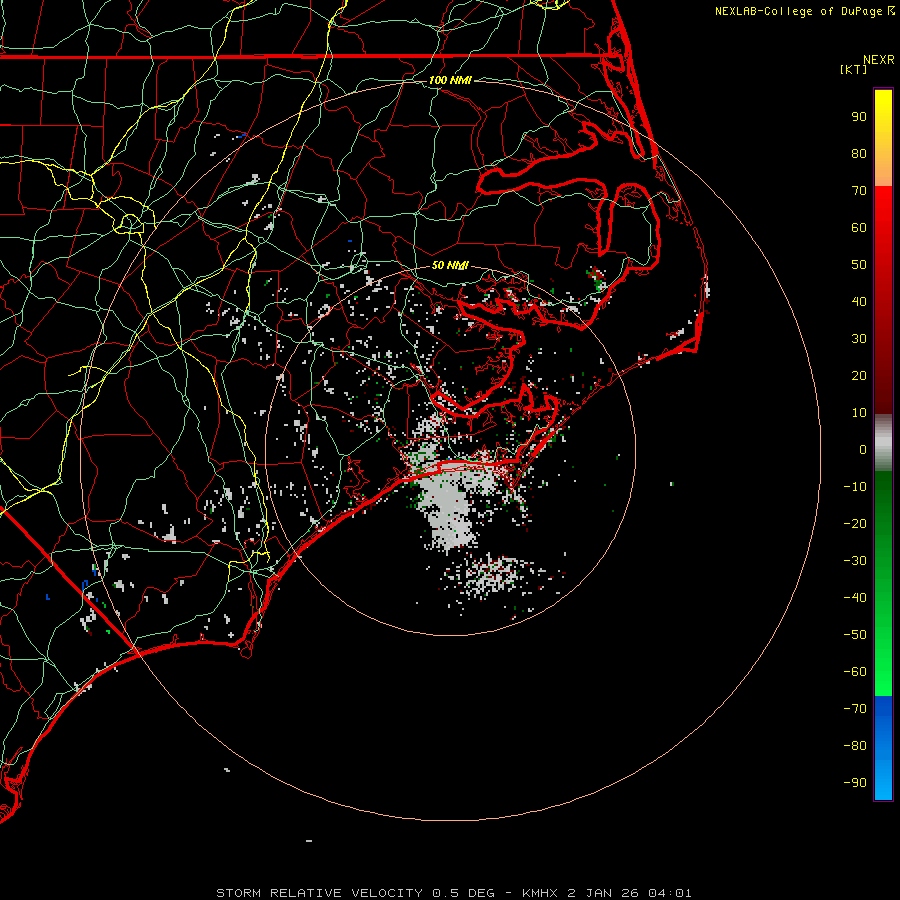Viewport: 900px width, 900px height.
Task: Click the [KT] units label
Action: [x=854, y=69]
